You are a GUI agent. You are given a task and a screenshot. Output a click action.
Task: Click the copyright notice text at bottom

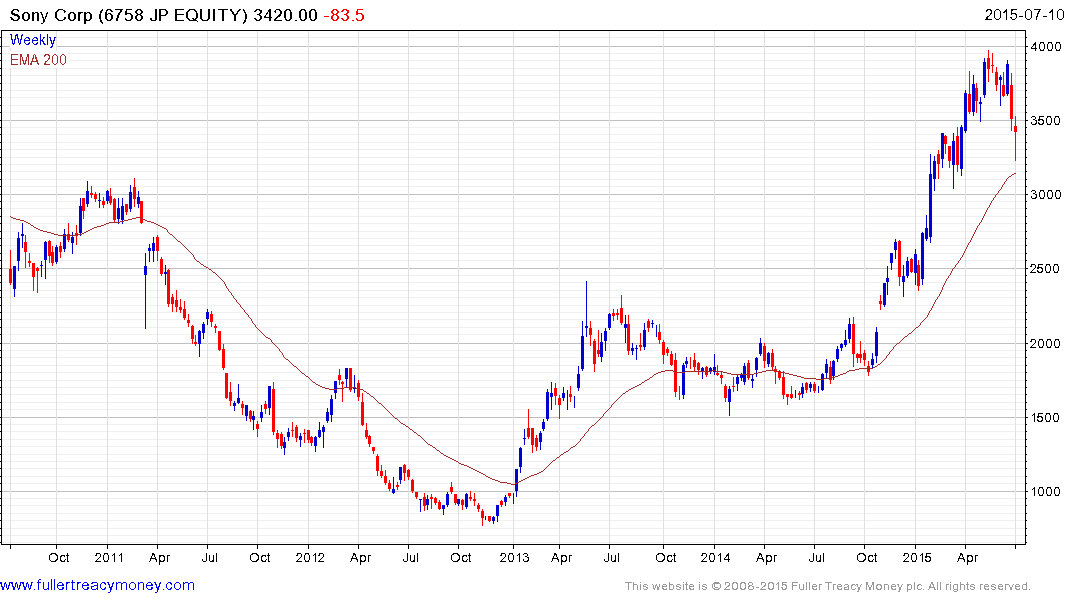click(828, 586)
